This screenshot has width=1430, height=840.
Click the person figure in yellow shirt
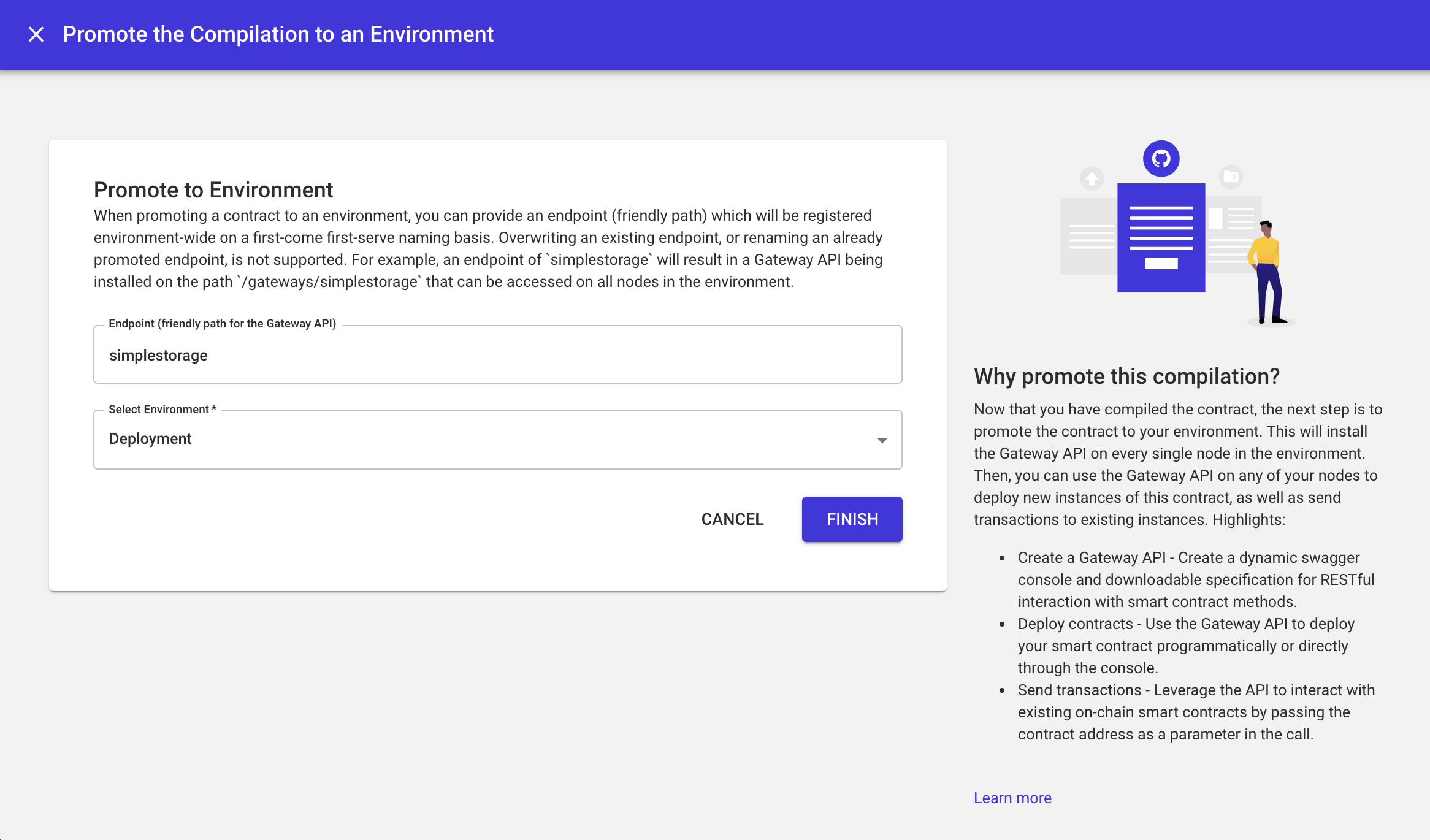tap(1267, 272)
